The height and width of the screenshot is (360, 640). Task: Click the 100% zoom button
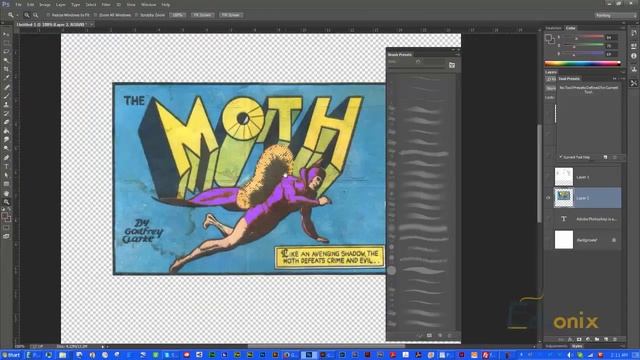click(177, 15)
